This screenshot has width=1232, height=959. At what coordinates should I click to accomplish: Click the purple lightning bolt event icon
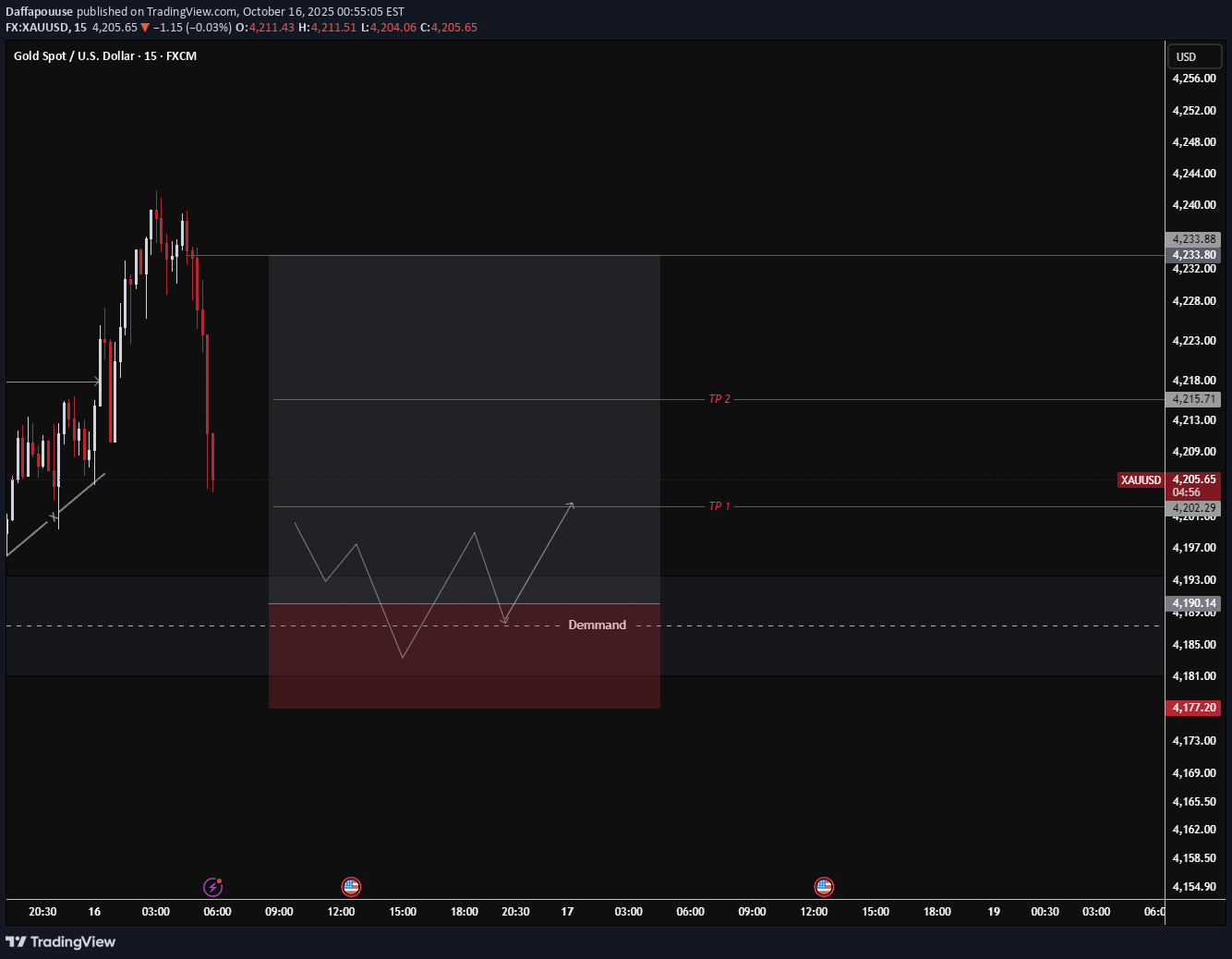[213, 887]
